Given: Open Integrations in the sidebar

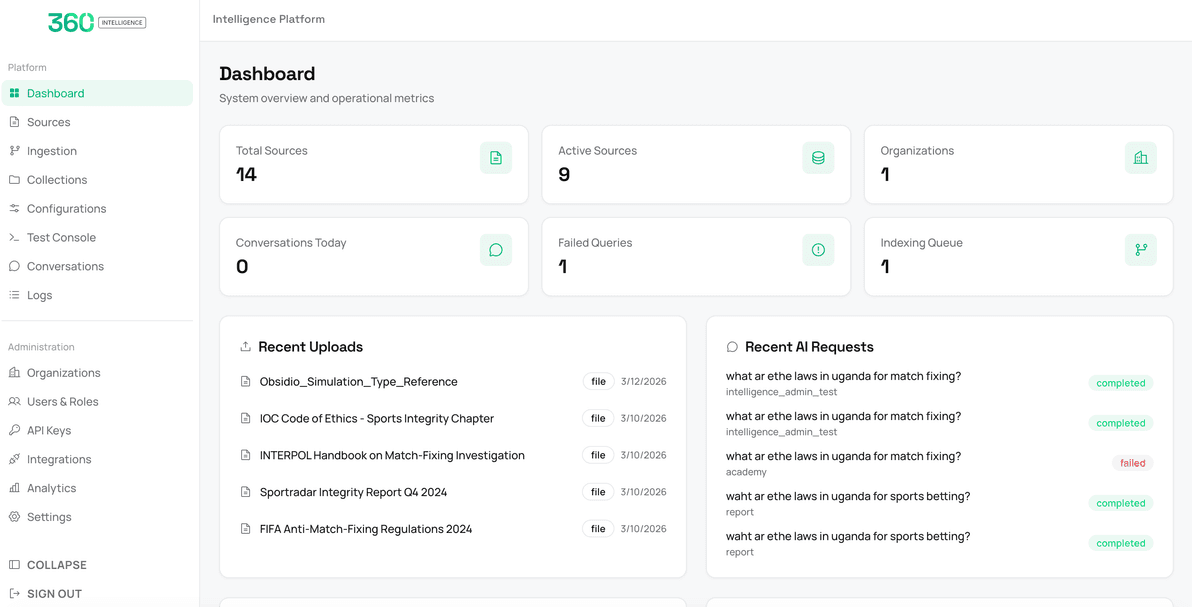Looking at the screenshot, I should coord(97,459).
